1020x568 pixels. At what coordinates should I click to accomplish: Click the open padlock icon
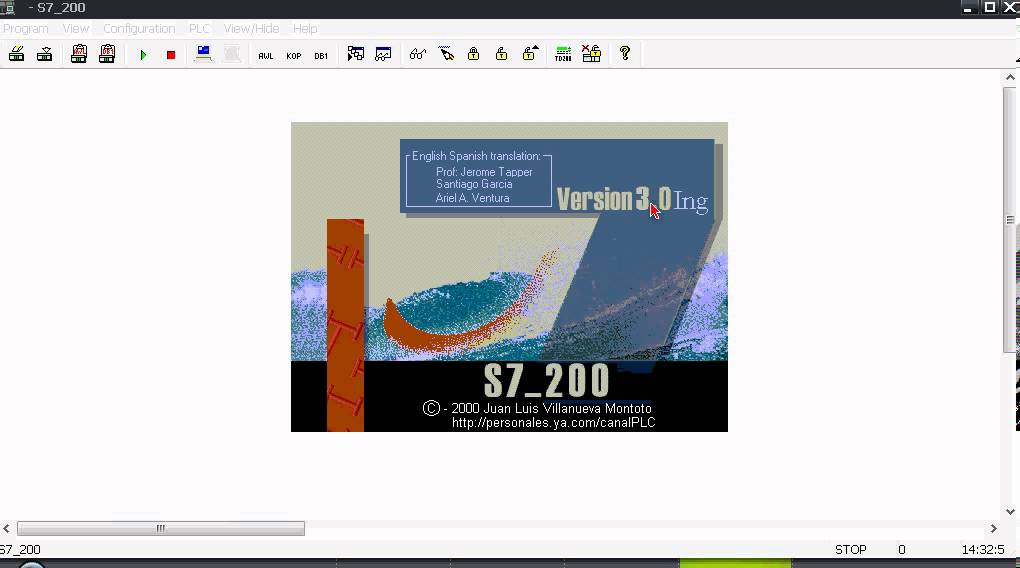click(x=502, y=53)
